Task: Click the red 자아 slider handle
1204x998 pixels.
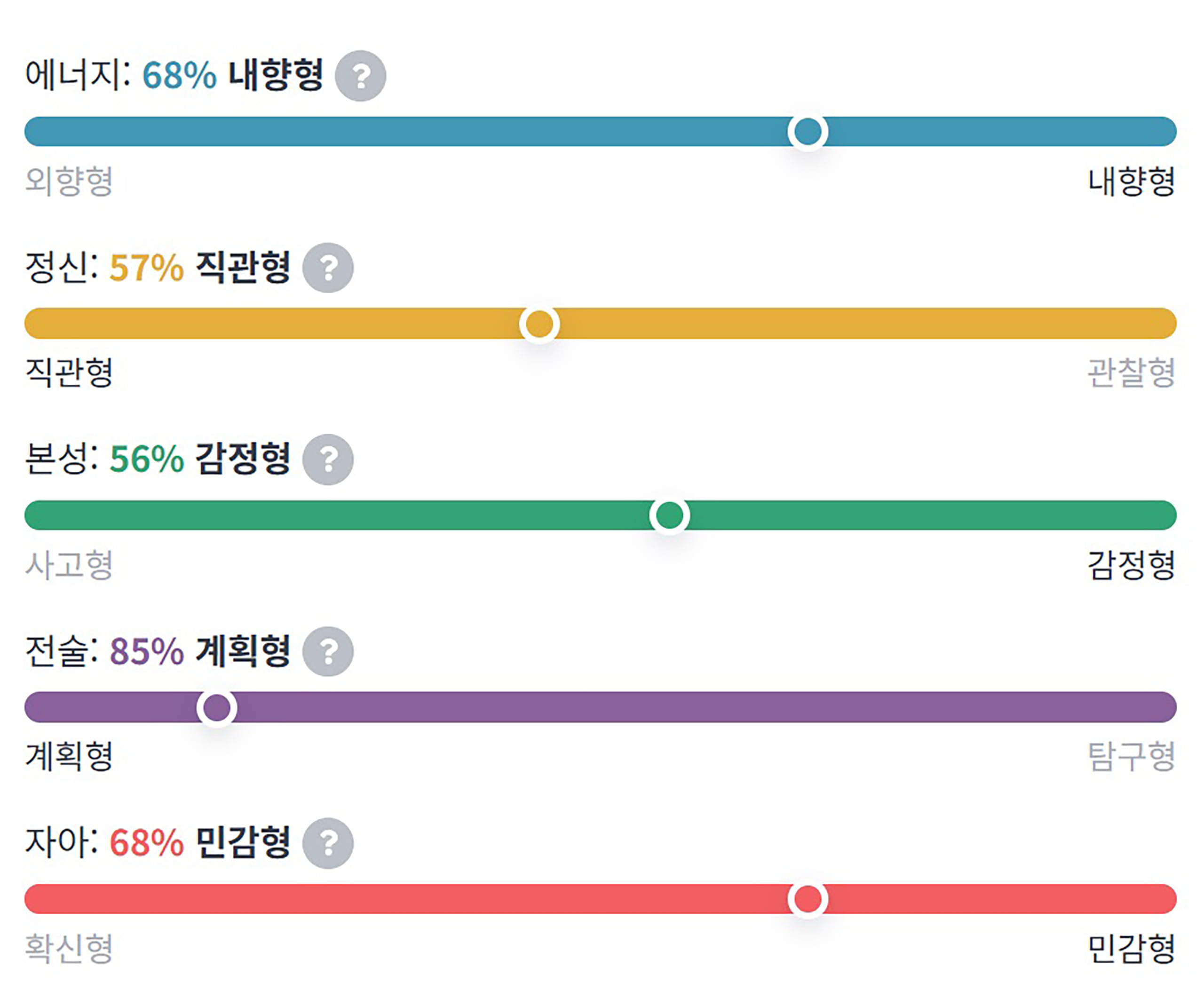Action: click(x=807, y=898)
